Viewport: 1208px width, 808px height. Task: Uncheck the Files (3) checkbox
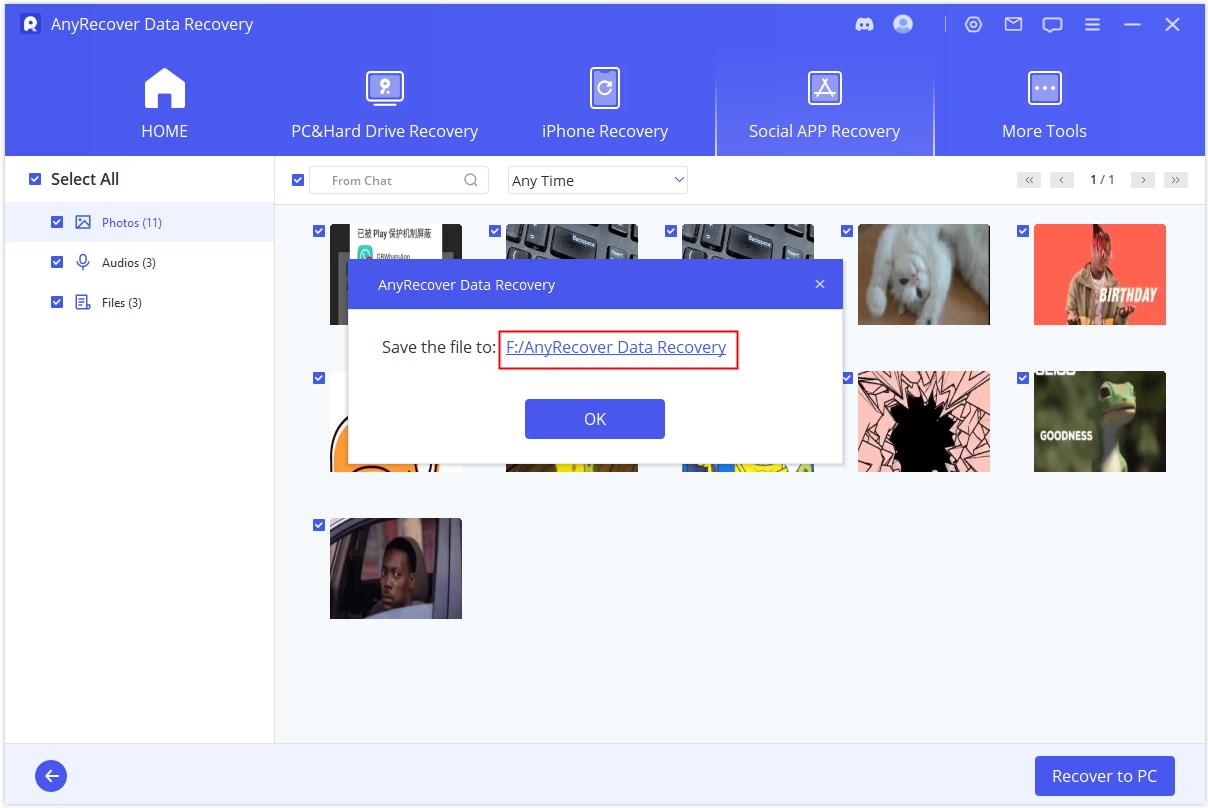coord(57,302)
